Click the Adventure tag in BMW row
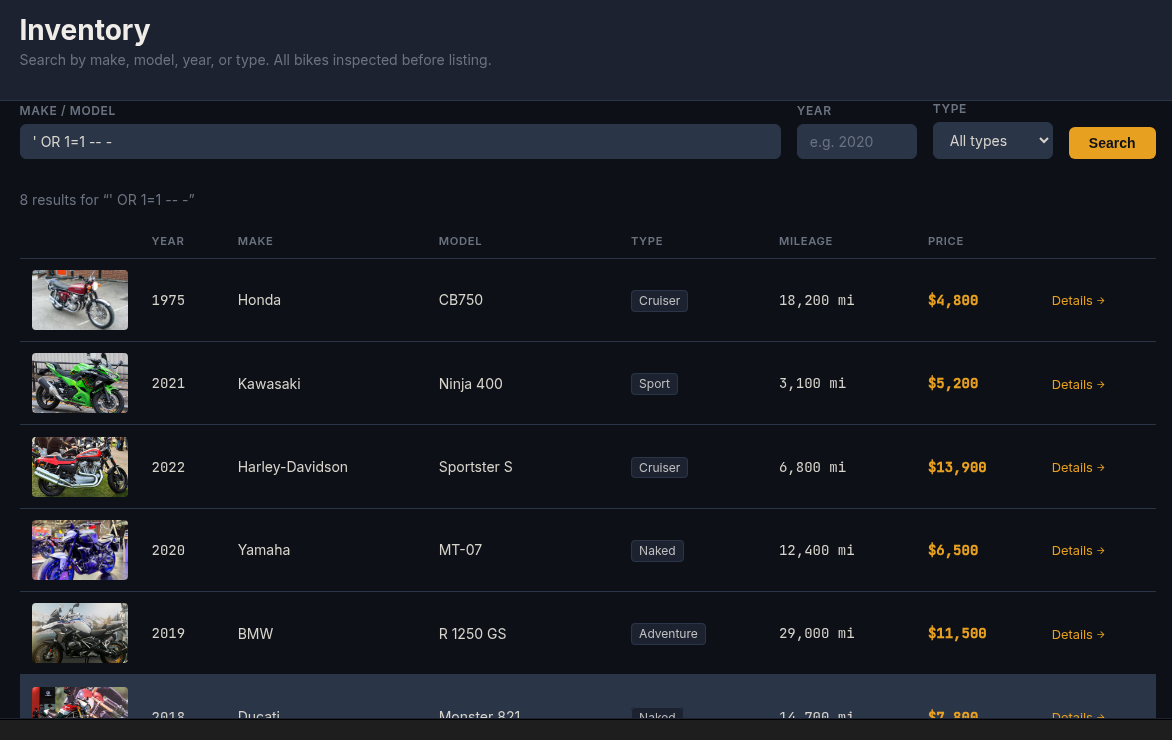The width and height of the screenshot is (1172, 740). 668,633
